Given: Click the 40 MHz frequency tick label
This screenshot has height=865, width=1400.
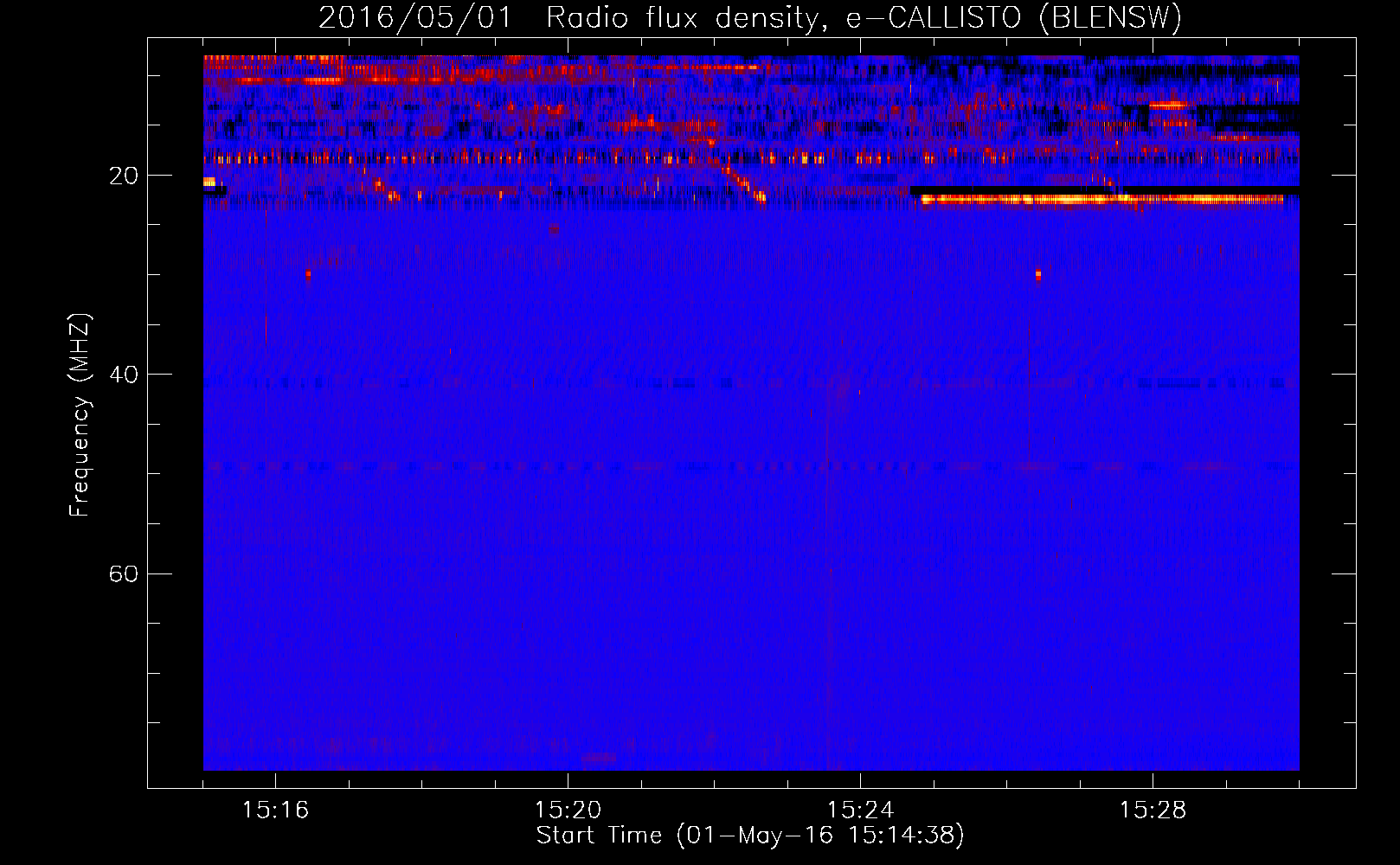Looking at the screenshot, I should 123,375.
